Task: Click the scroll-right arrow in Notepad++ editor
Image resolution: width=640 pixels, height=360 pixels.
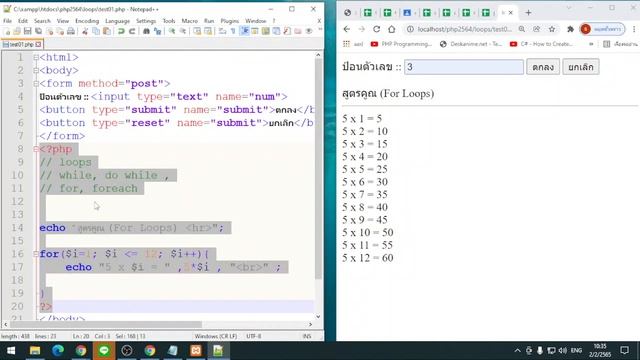Action: (x=311, y=324)
